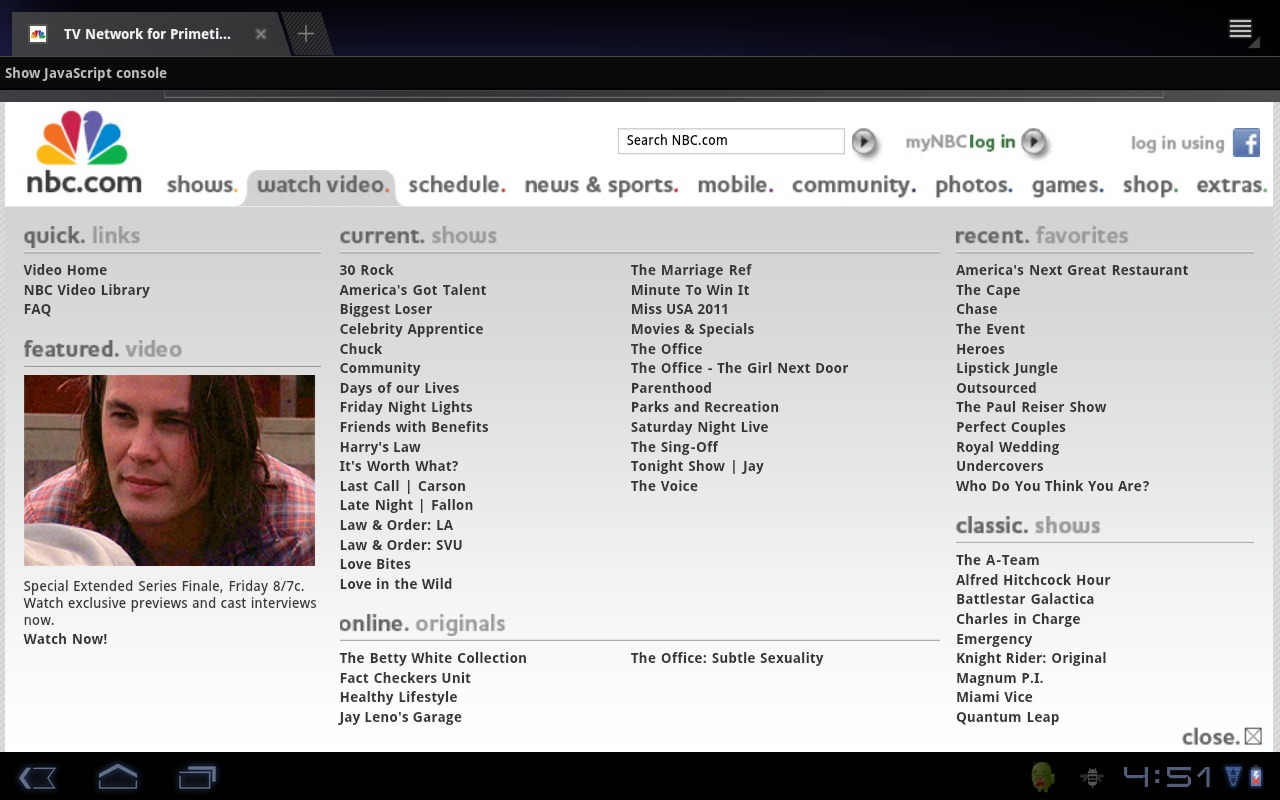Open America's Next Great Restaurant link
Image resolution: width=1280 pixels, height=800 pixels.
tap(1072, 270)
